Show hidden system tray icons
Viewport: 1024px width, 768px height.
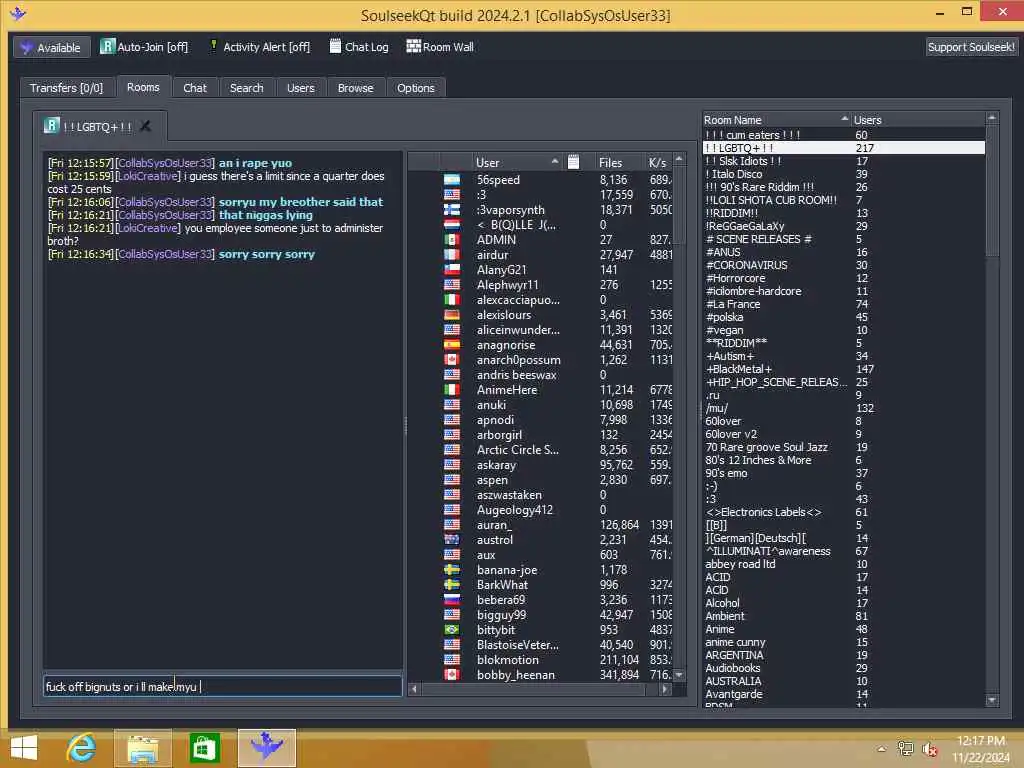click(x=882, y=749)
